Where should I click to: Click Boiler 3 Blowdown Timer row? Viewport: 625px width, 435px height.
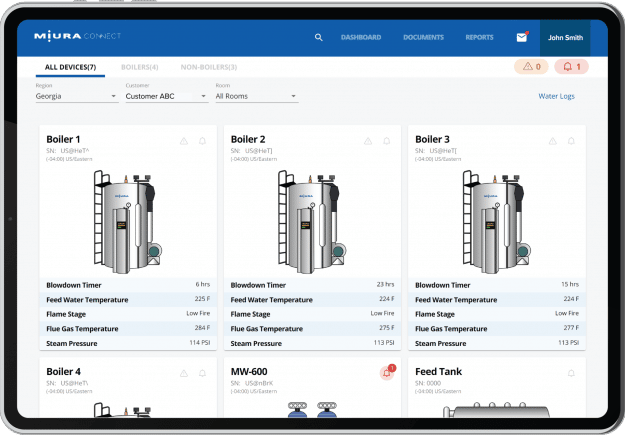[x=497, y=285]
